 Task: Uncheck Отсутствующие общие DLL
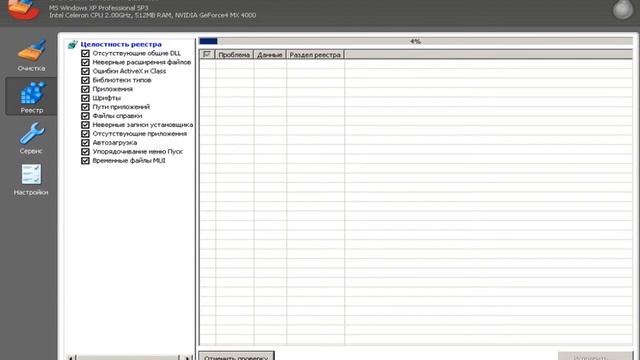[x=85, y=53]
